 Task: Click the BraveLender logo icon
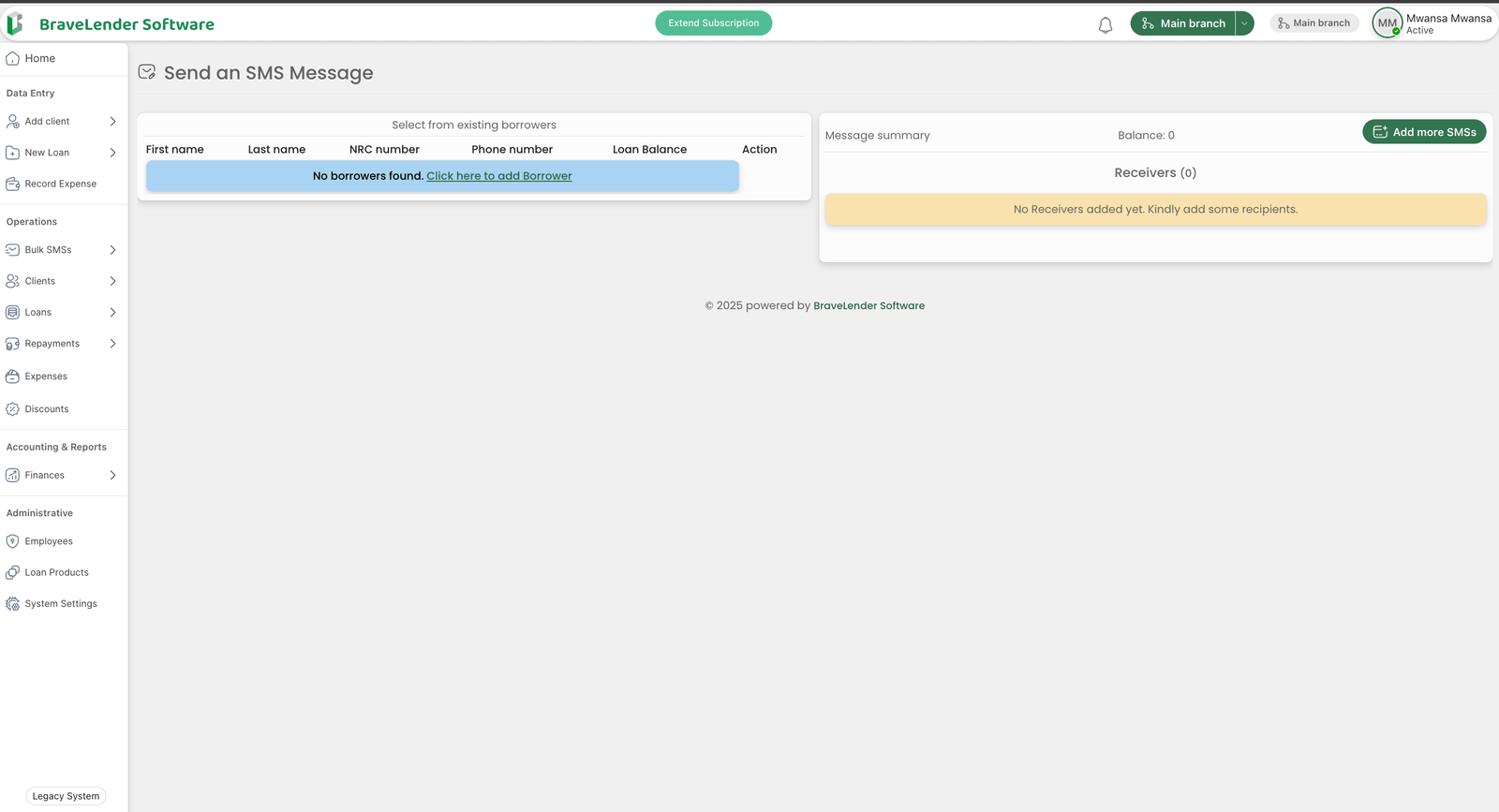(x=15, y=24)
